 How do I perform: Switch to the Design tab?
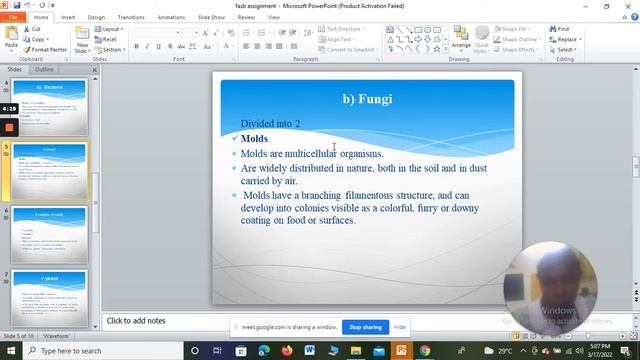pos(96,17)
